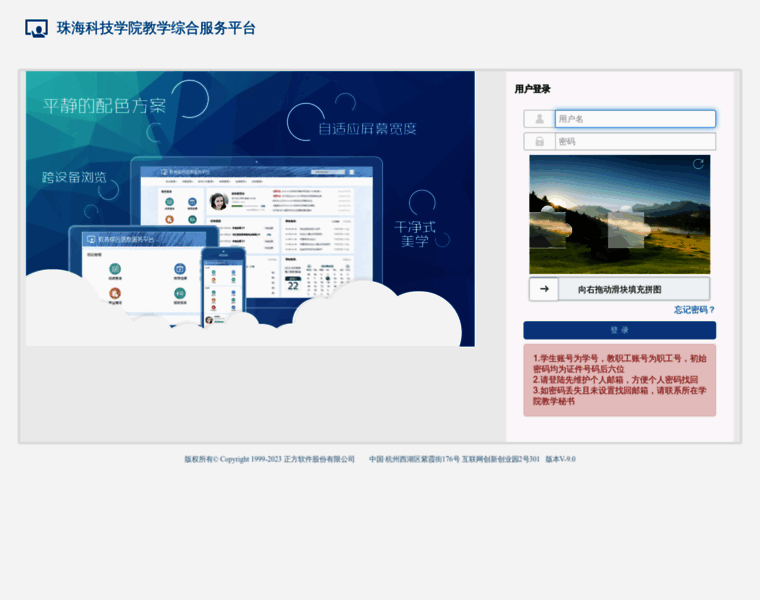Click the 向右拖动滑块填充拼图 slider track

coord(619,289)
